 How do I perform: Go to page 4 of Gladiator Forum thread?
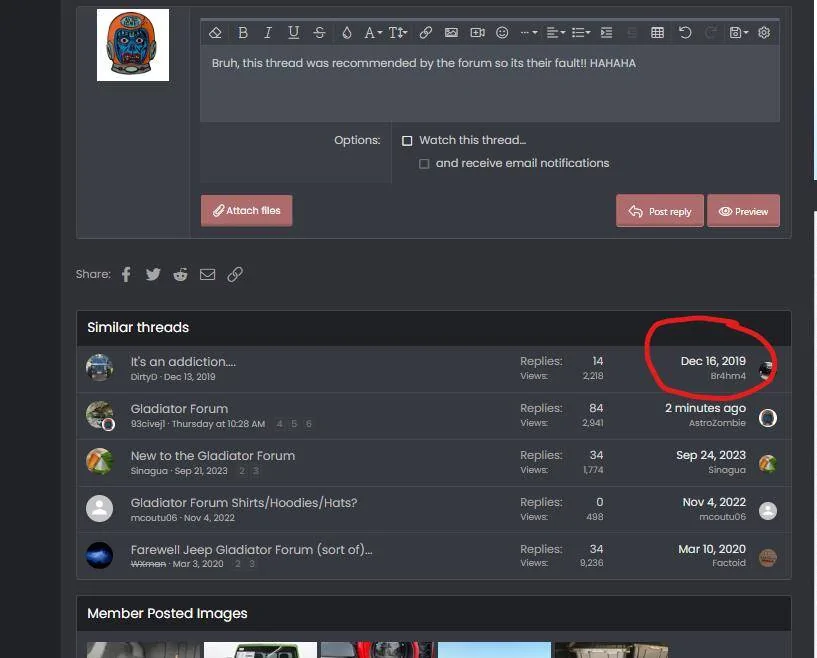[x=279, y=424]
